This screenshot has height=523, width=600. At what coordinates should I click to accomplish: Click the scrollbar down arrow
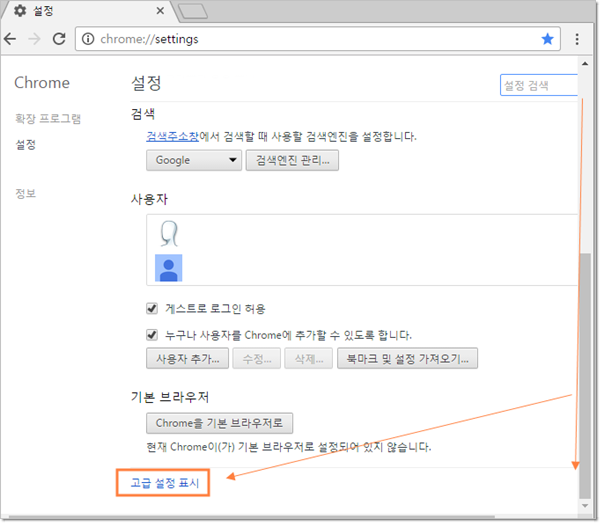click(x=585, y=506)
